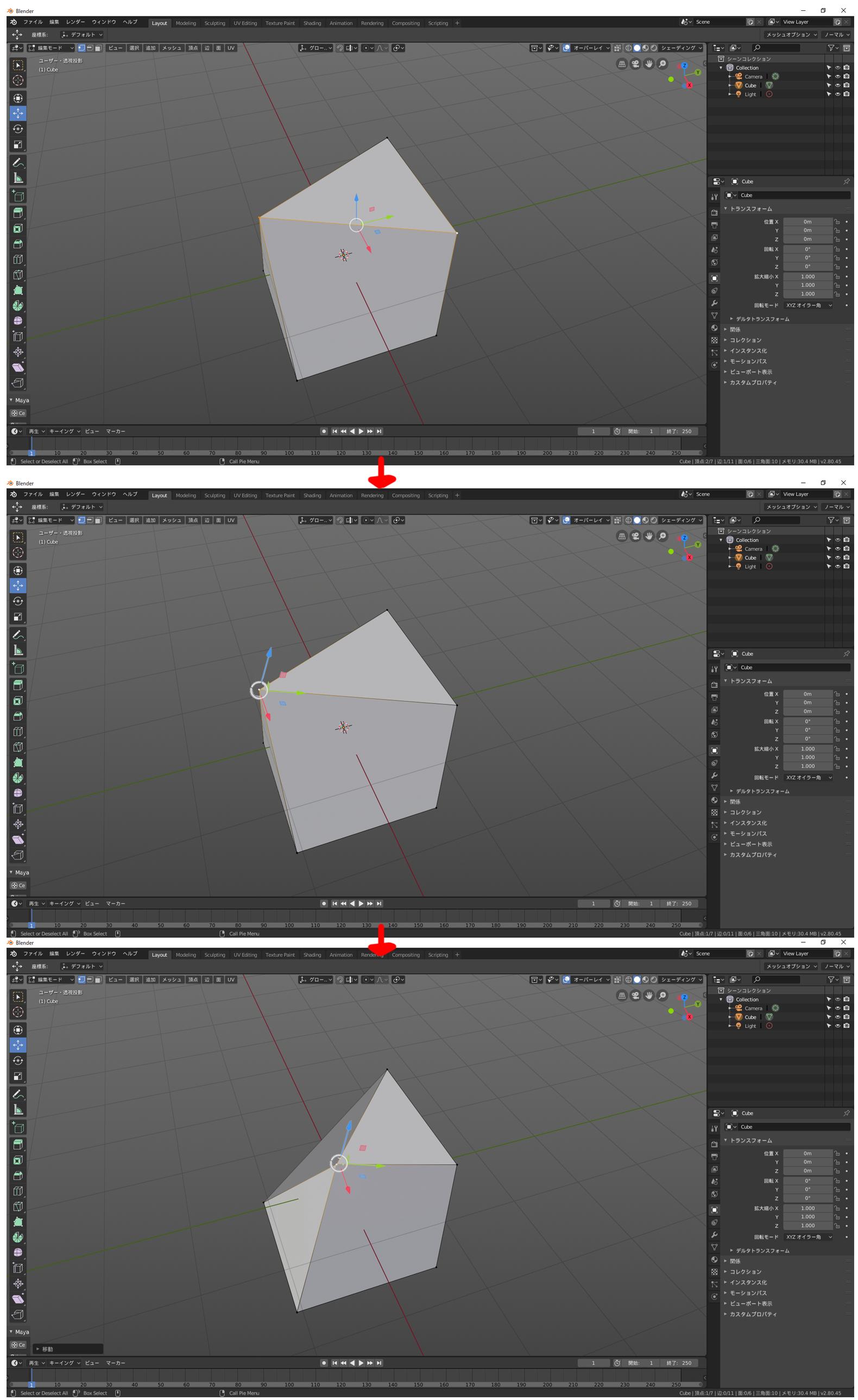
Task: Open レンダー menu in top Blender window
Action: [75, 22]
